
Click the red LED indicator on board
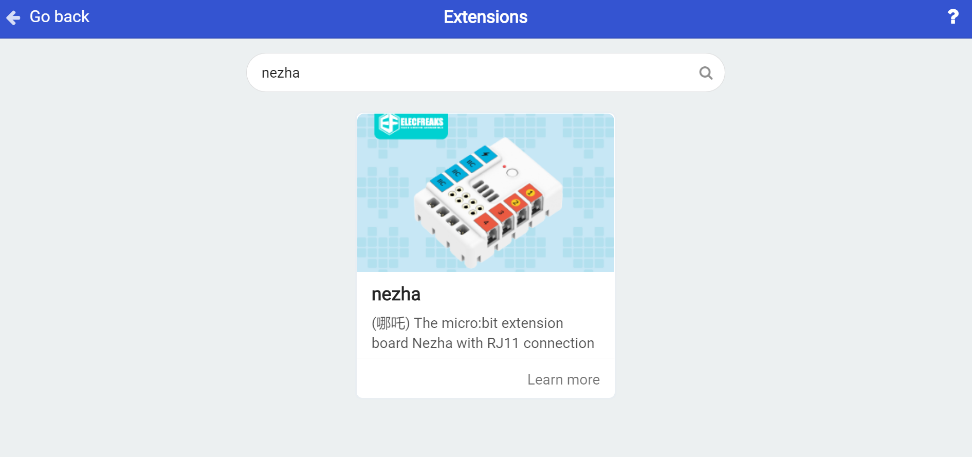pyautogui.click(x=504, y=167)
